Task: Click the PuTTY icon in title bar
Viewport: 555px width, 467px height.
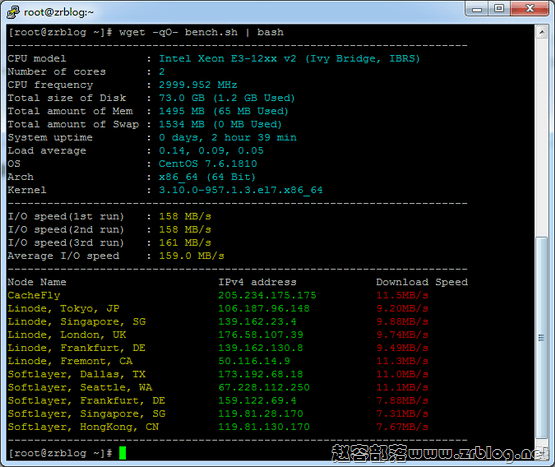Action: point(13,12)
